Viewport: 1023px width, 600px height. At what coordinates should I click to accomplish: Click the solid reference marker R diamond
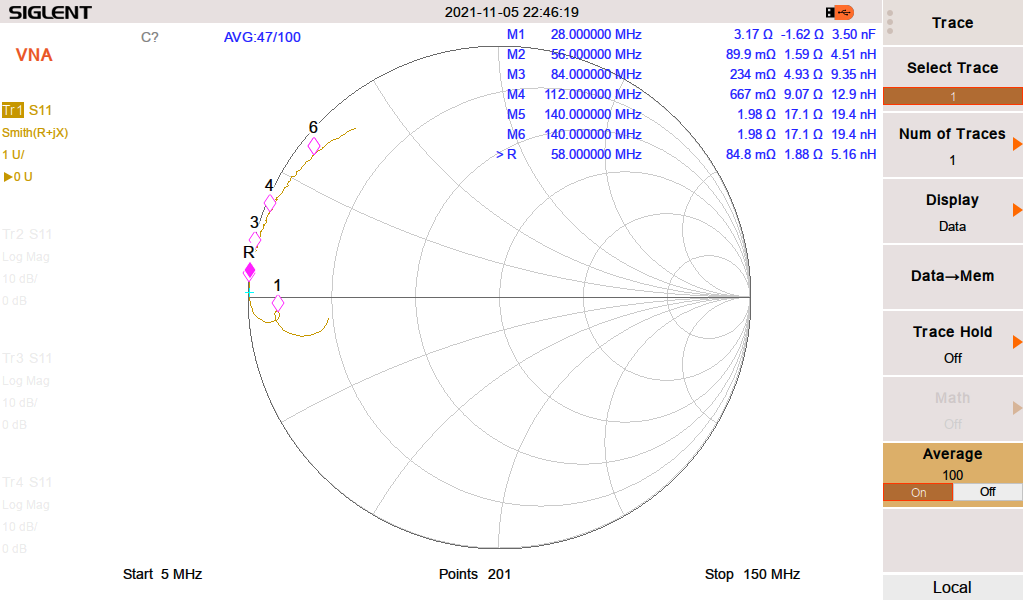pyautogui.click(x=249, y=271)
